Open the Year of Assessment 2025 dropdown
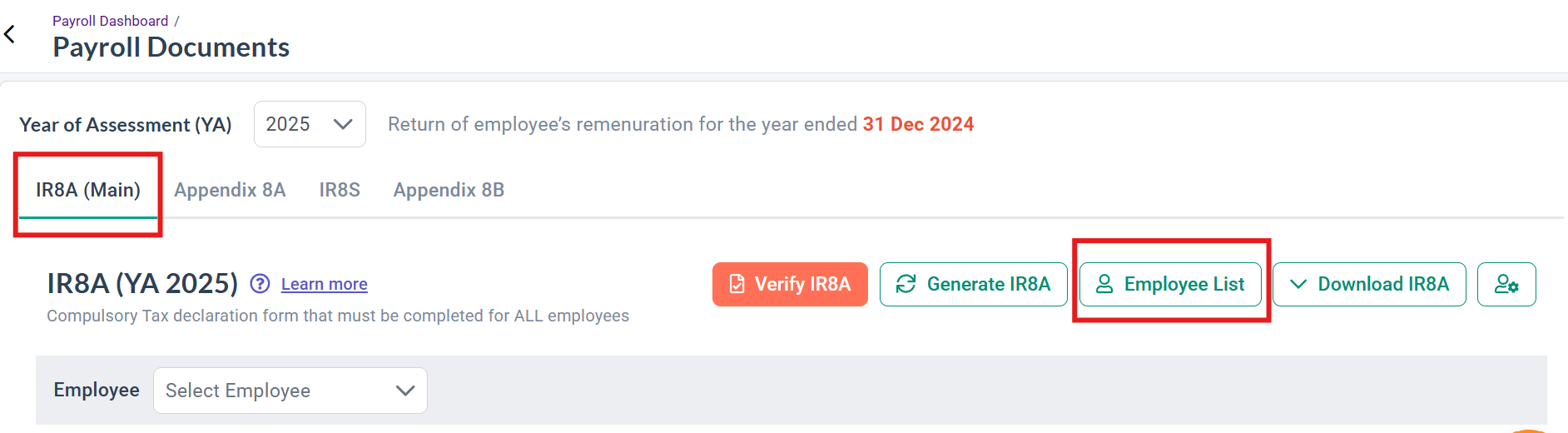 310,124
